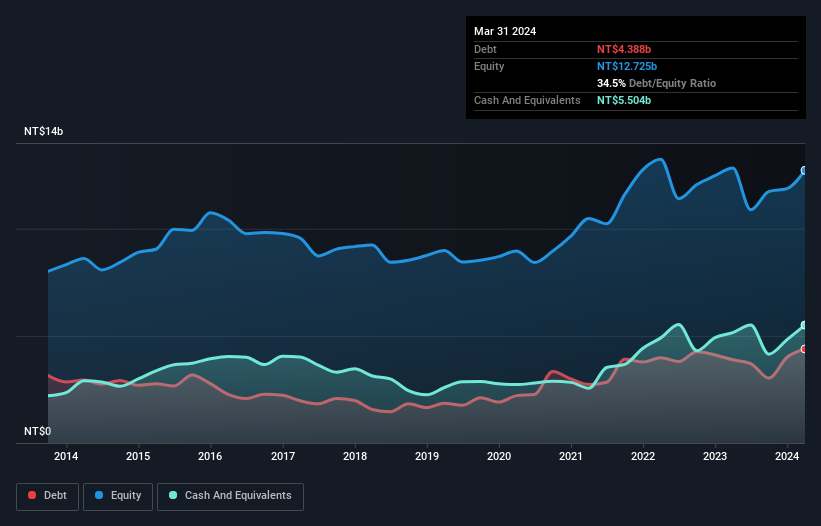
Task: Toggle Cash And Equivalents legend button
Action: tap(230, 496)
